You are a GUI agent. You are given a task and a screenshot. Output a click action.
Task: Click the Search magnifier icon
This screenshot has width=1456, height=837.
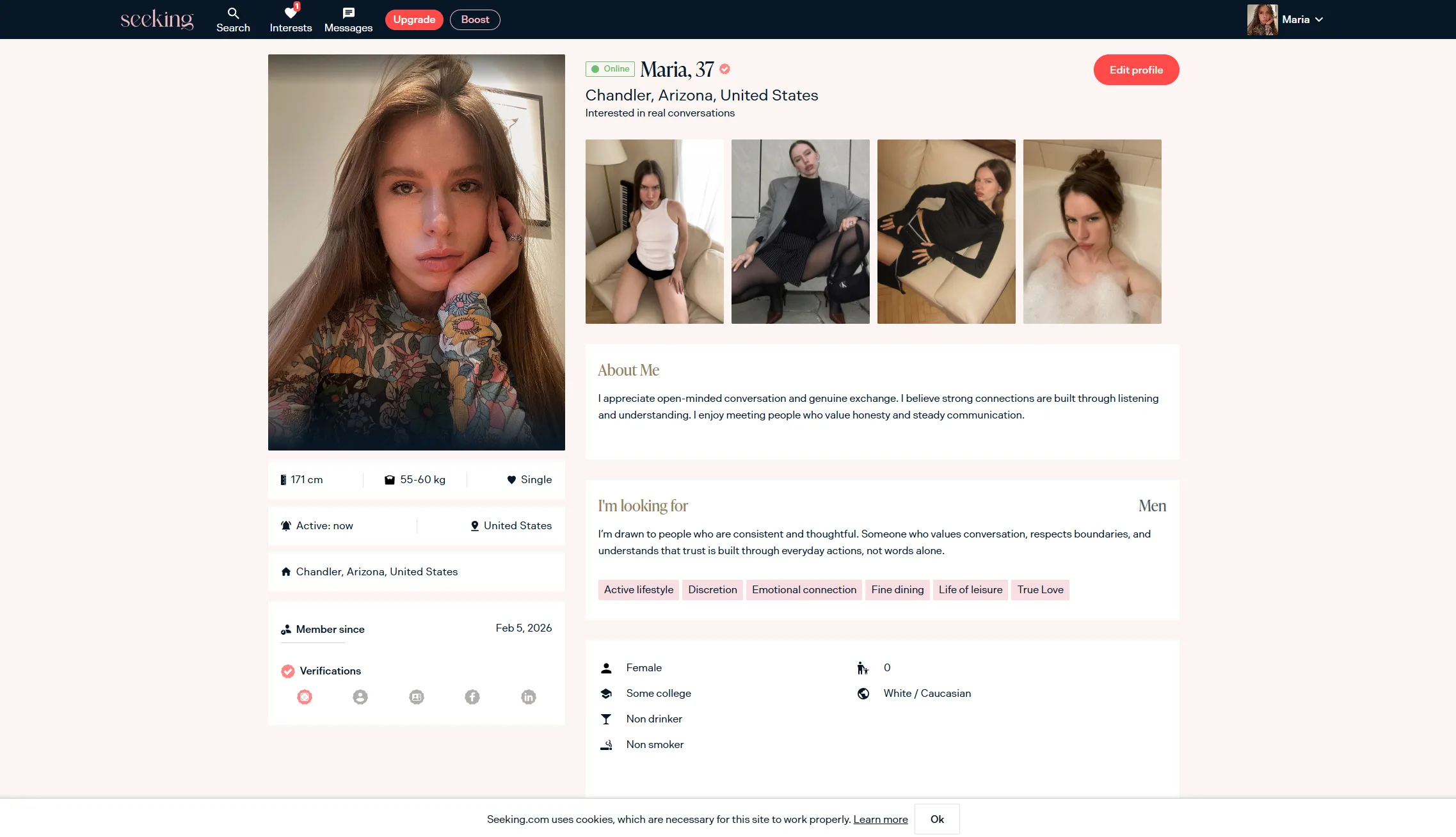(x=233, y=13)
